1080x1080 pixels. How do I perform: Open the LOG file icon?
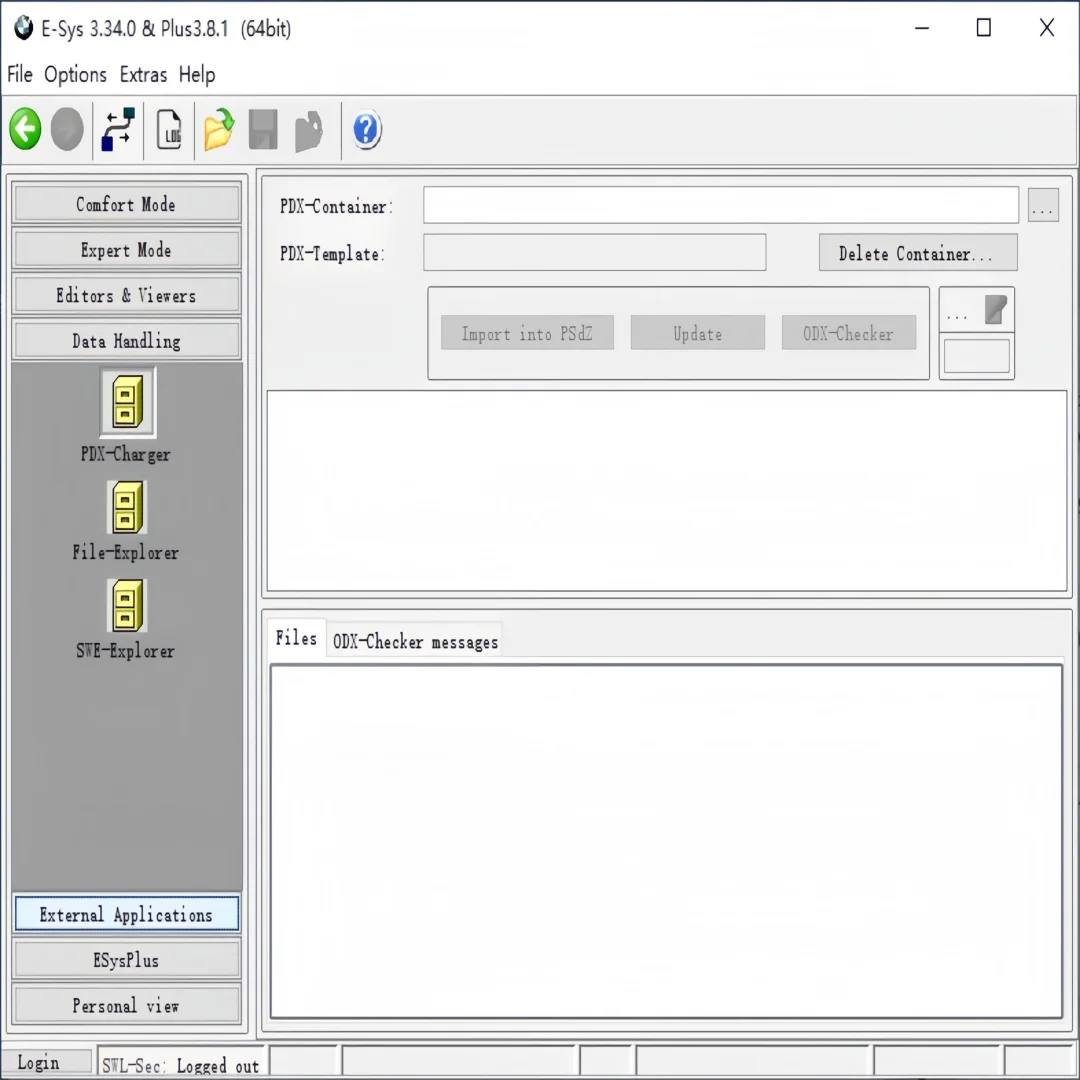click(x=169, y=129)
